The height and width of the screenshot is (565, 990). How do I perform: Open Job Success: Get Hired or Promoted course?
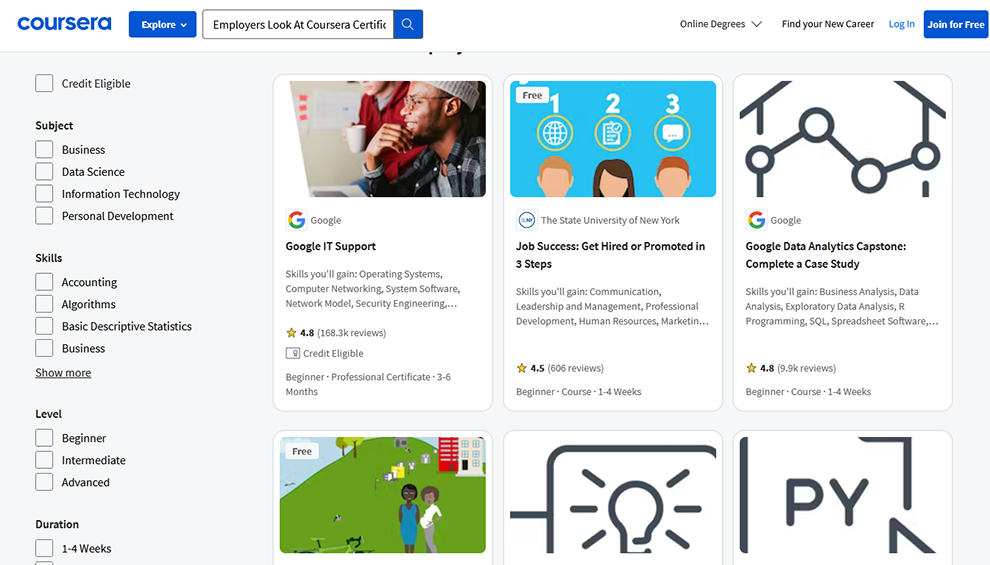coord(611,255)
